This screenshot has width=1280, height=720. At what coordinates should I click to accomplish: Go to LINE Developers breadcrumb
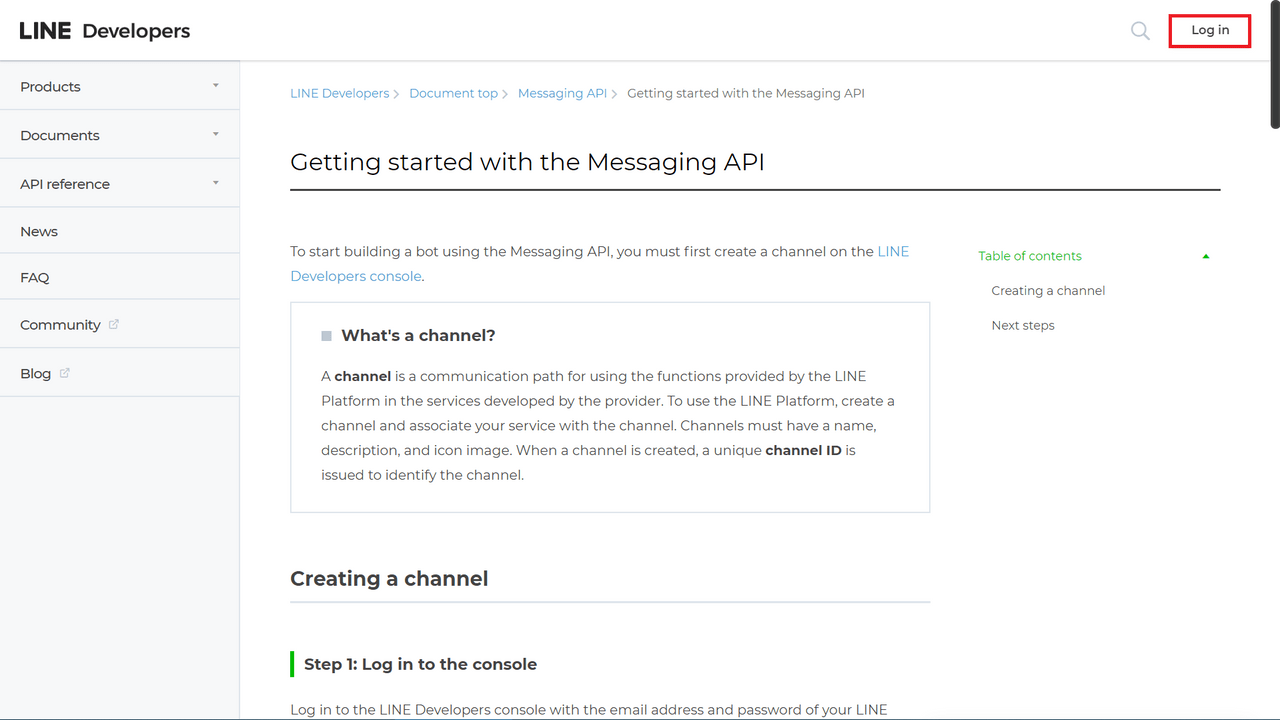(x=339, y=93)
